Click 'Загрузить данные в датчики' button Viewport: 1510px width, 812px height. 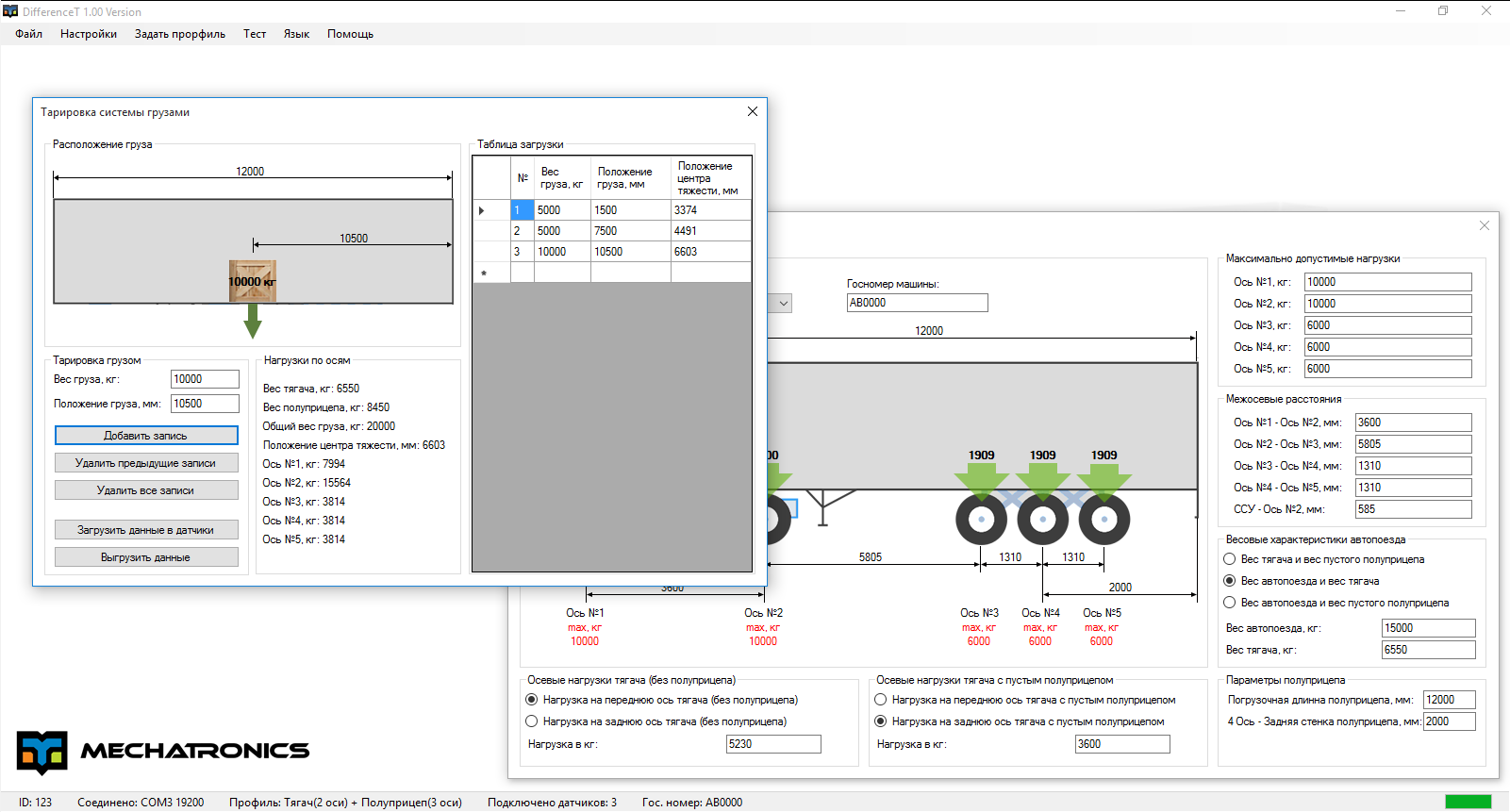click(x=146, y=530)
